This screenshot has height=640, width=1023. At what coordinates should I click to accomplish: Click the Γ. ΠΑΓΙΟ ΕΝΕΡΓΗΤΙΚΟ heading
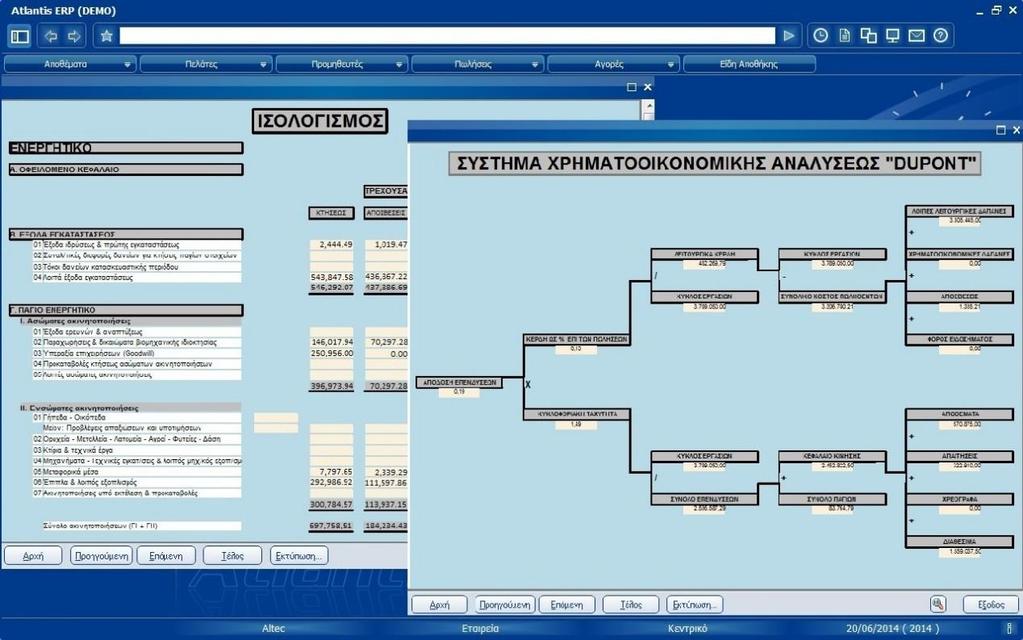(x=126, y=310)
